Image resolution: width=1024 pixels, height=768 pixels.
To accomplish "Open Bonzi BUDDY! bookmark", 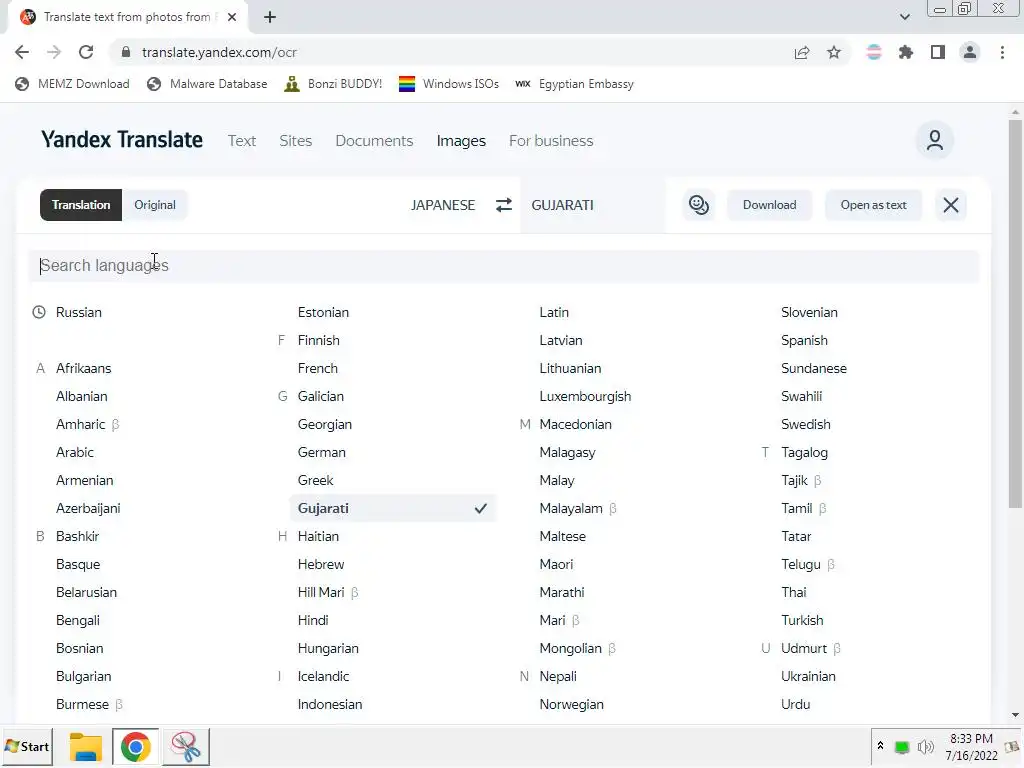I will 333,84.
